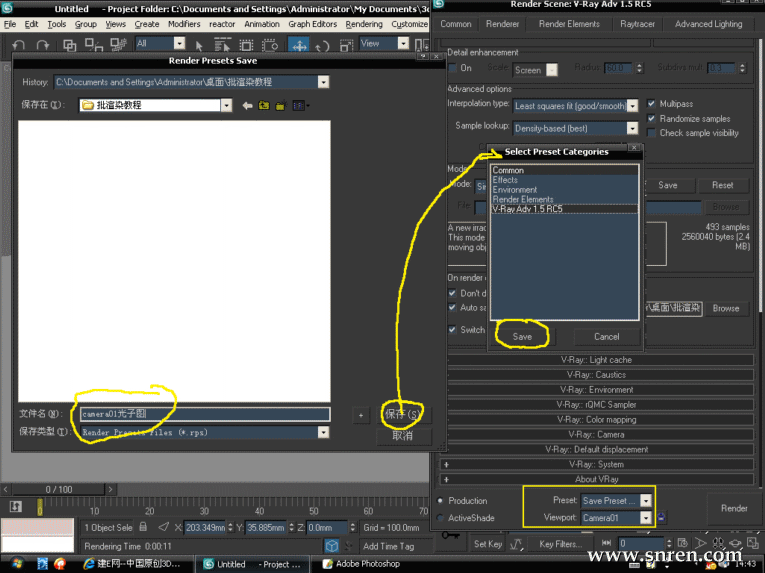This screenshot has height=573, width=765.
Task: Uncheck the Multipass checkbox
Action: tap(651, 103)
